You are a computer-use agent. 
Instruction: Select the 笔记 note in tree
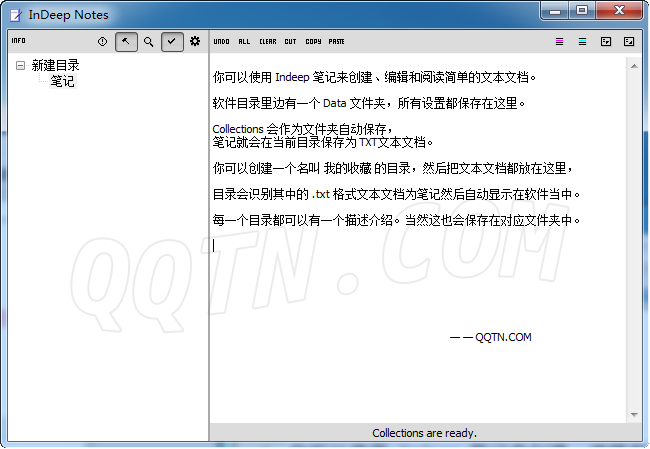coord(62,81)
